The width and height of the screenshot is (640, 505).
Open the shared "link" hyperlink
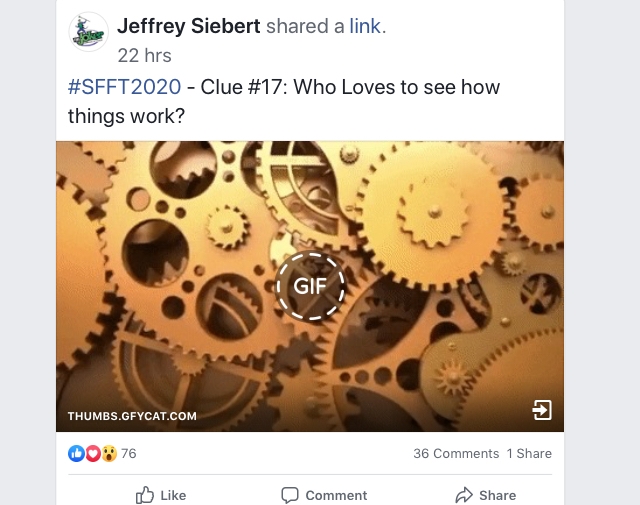tap(365, 26)
